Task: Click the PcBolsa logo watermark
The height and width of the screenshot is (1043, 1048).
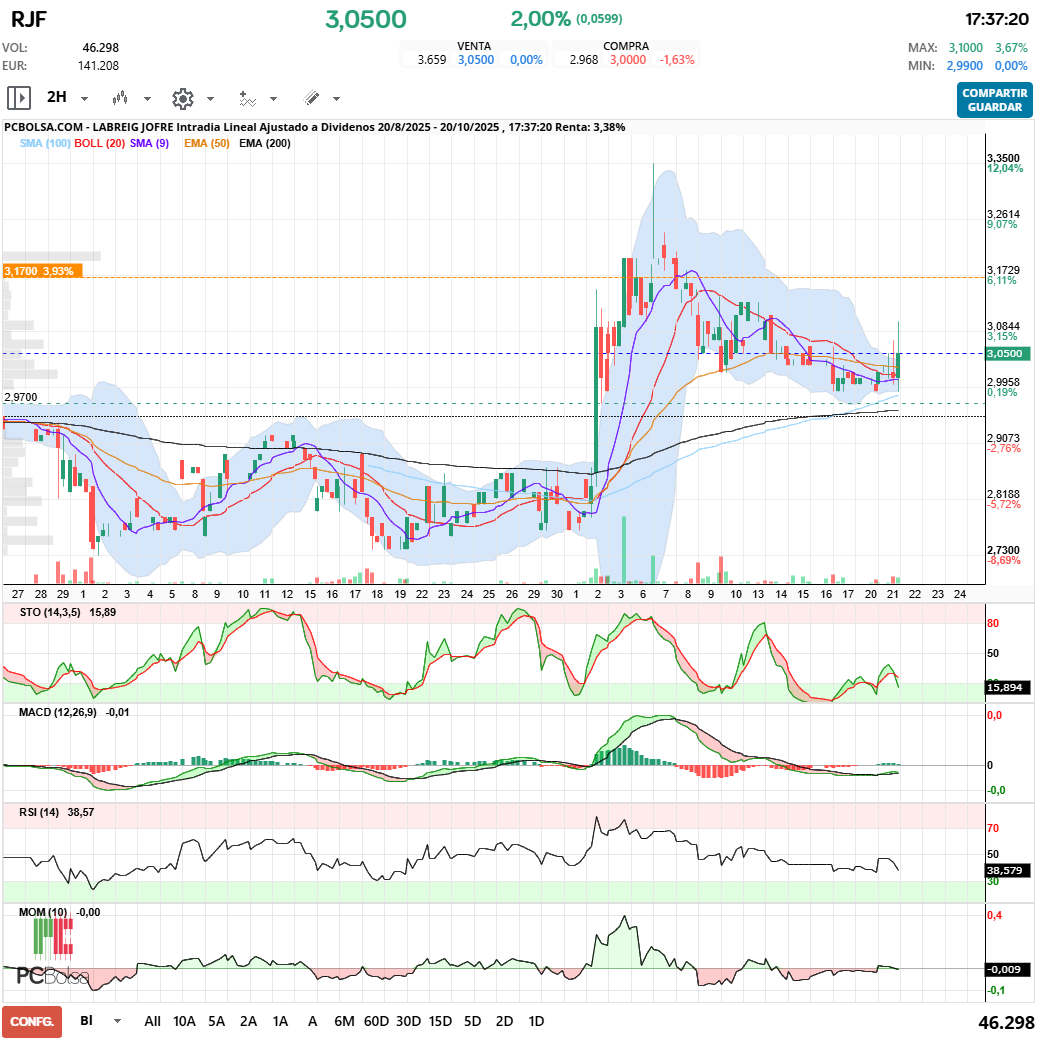Action: click(52, 975)
